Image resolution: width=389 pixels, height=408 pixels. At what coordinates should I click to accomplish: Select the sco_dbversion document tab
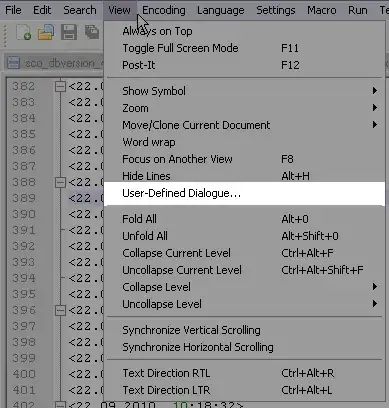(55, 63)
